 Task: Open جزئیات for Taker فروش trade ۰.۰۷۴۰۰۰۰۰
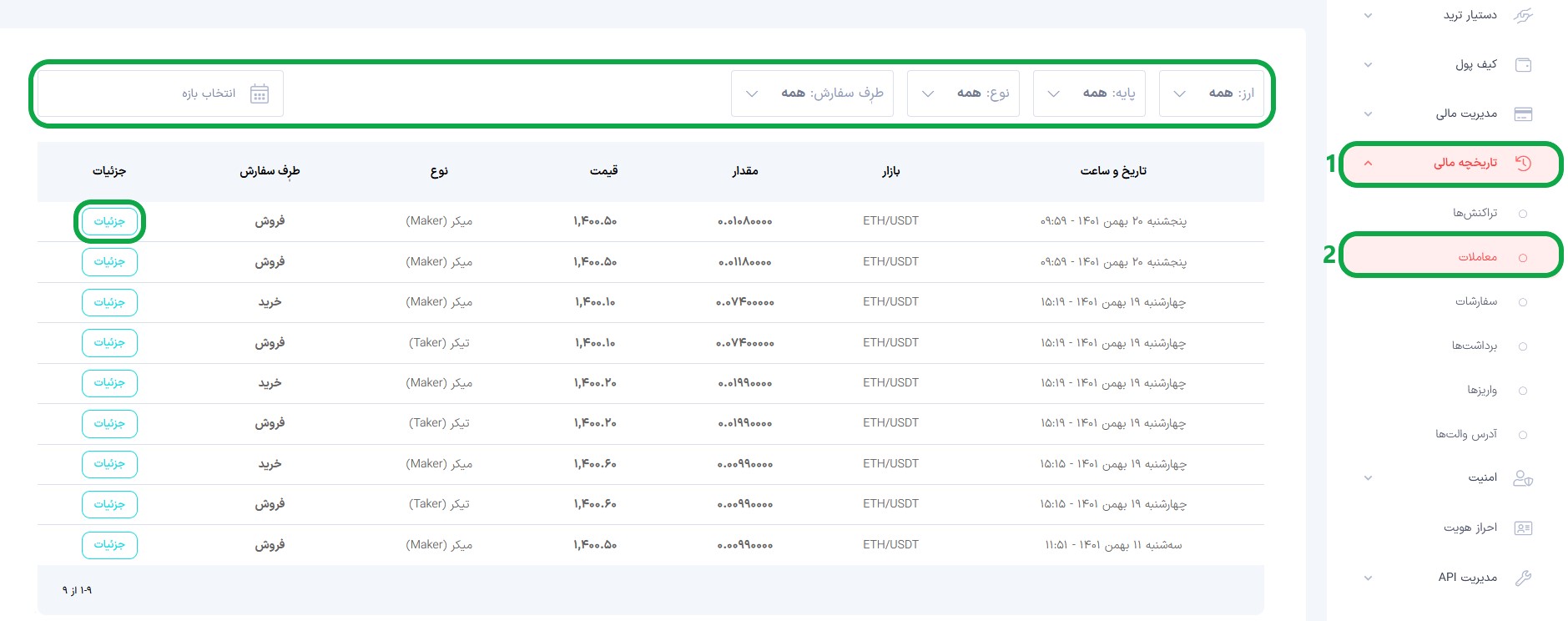pos(109,343)
